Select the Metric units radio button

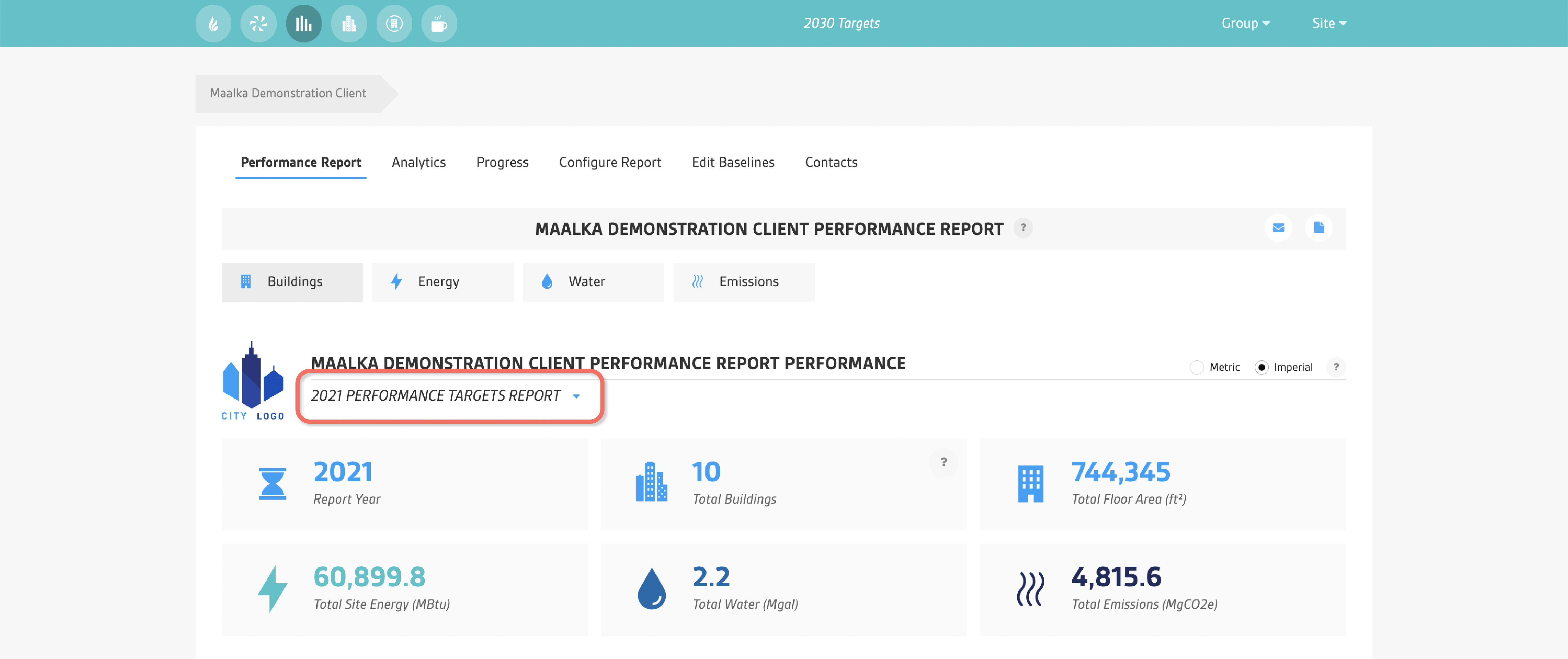click(x=1197, y=368)
